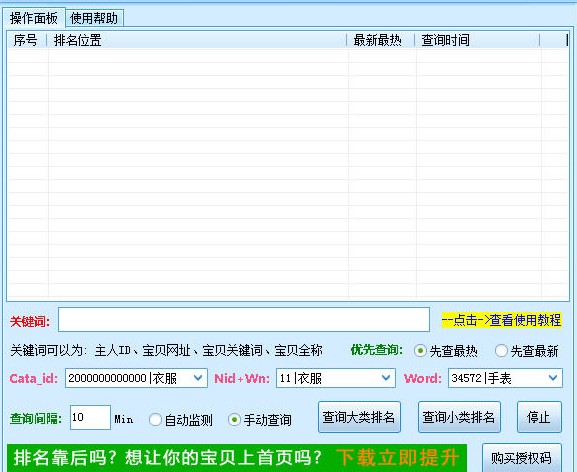The height and width of the screenshot is (472, 577).
Task: Expand the Nid+Wn dropdown arrow
Action: [386, 378]
